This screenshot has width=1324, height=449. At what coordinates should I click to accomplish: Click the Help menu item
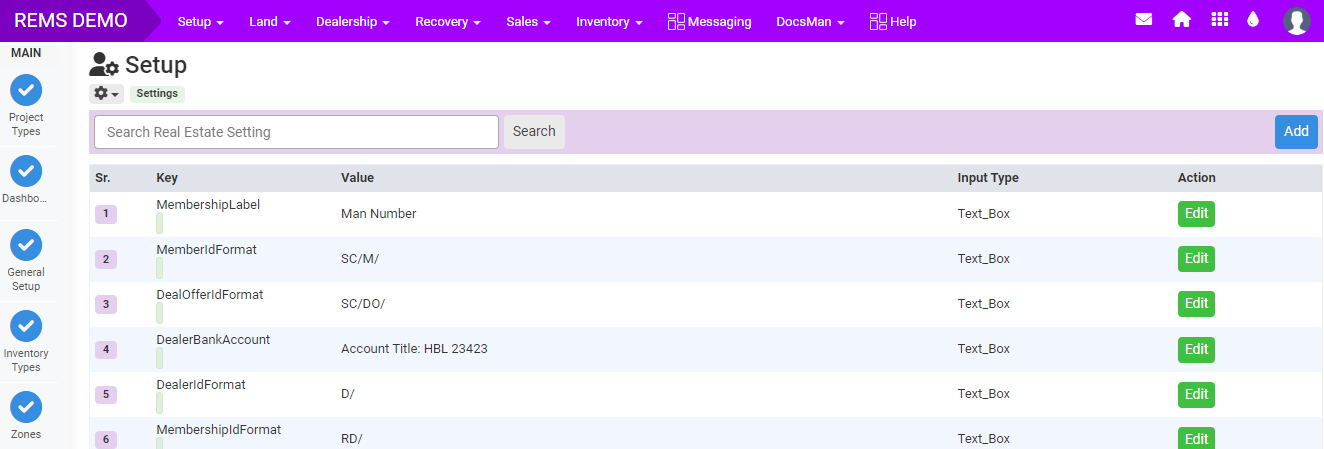(892, 22)
